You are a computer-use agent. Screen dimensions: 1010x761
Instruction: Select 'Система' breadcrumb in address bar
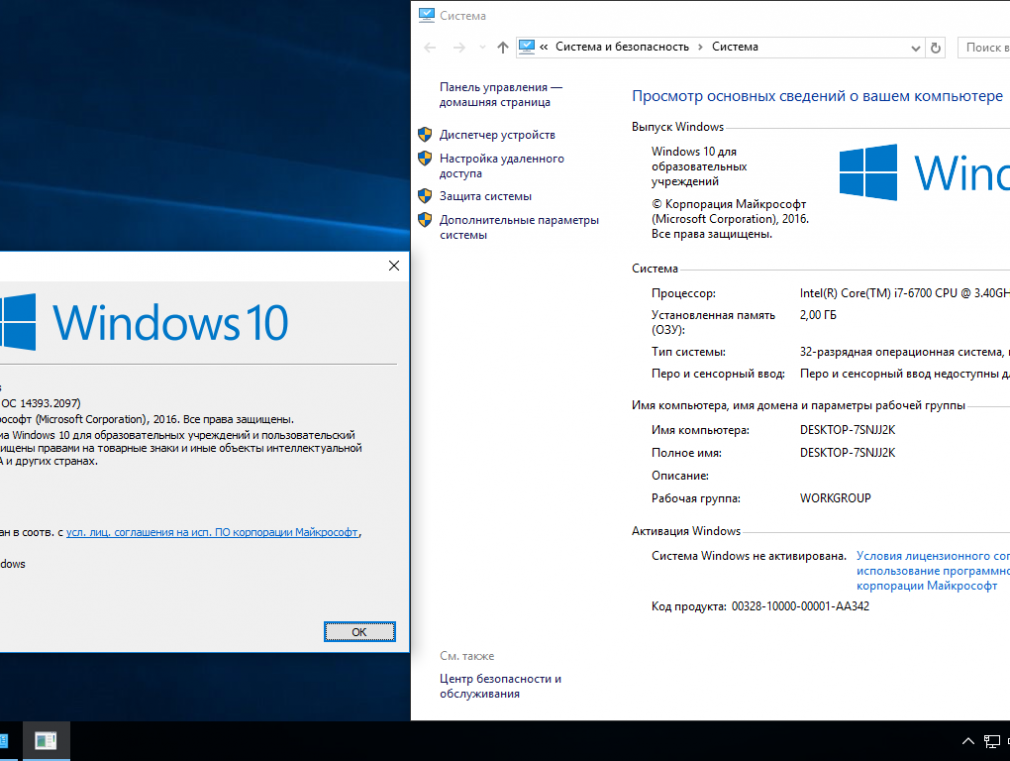point(735,46)
